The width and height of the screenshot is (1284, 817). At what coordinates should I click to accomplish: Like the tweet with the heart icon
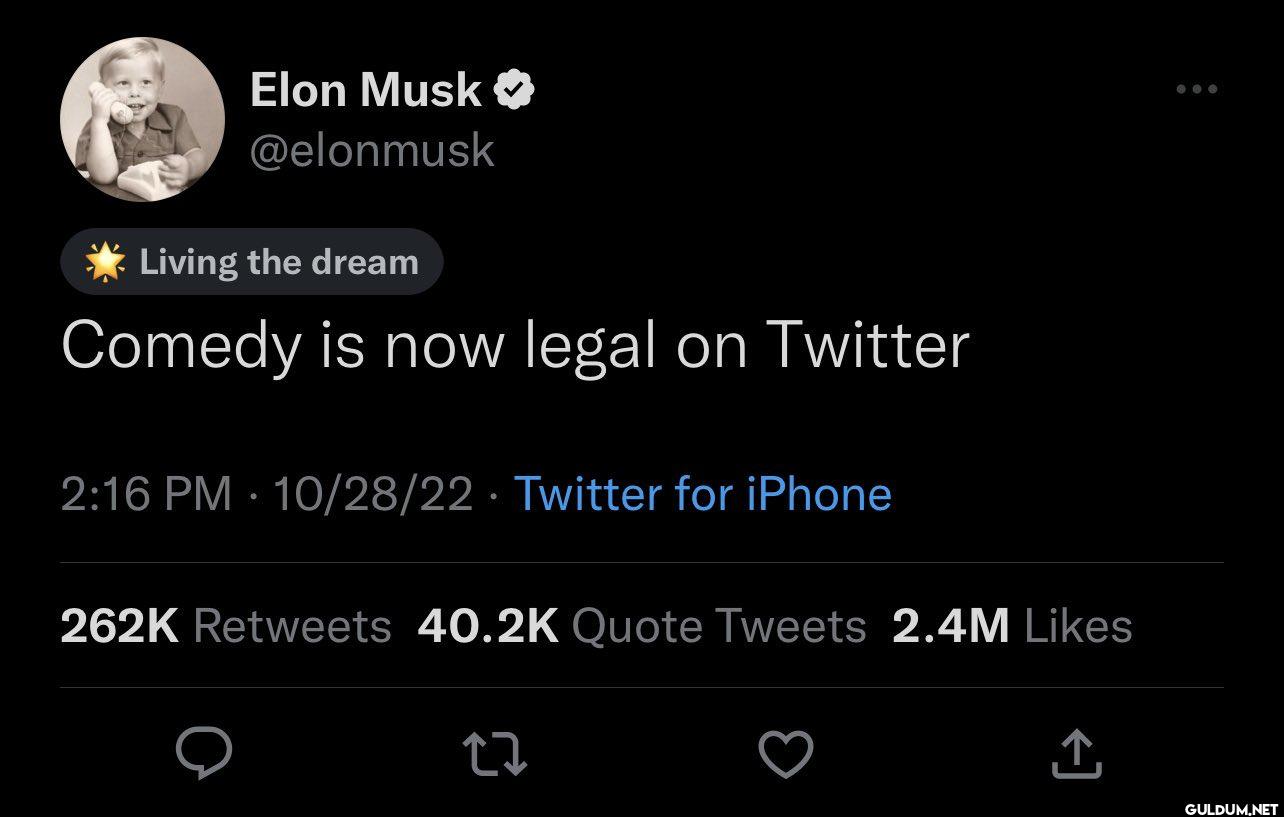coord(786,753)
